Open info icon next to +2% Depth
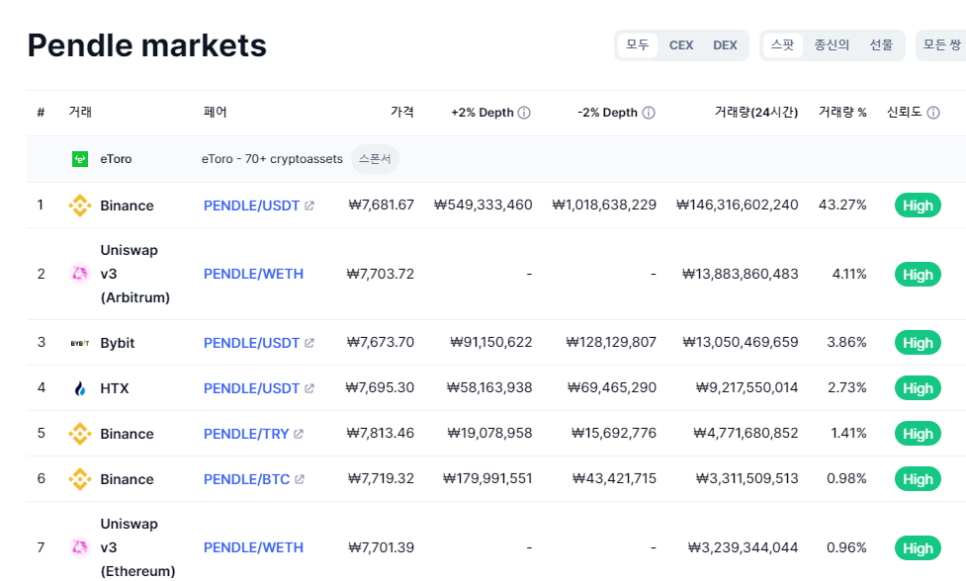 (x=524, y=112)
